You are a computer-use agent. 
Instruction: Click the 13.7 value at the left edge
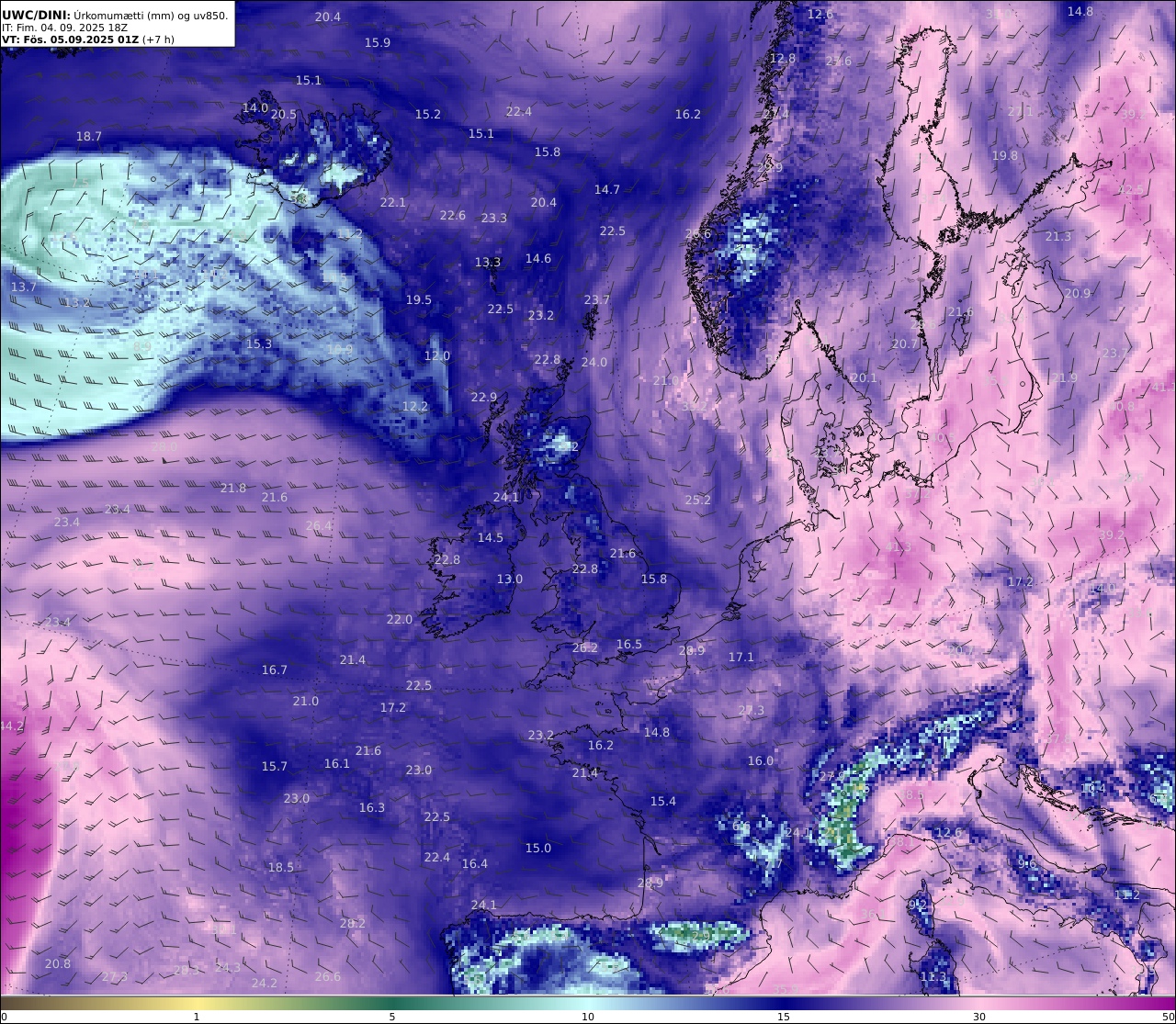pyautogui.click(x=24, y=287)
